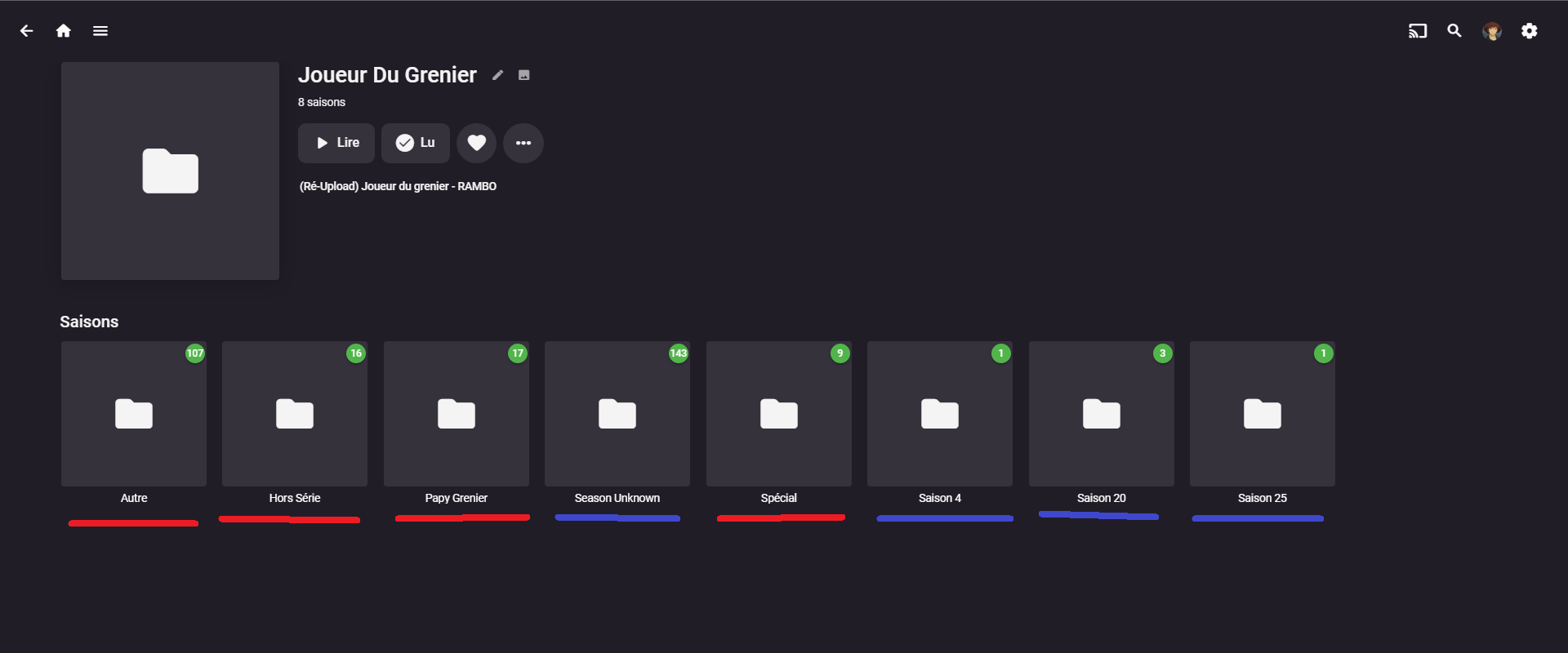
Task: Open the Saison 20 folder card
Action: pyautogui.click(x=1102, y=414)
